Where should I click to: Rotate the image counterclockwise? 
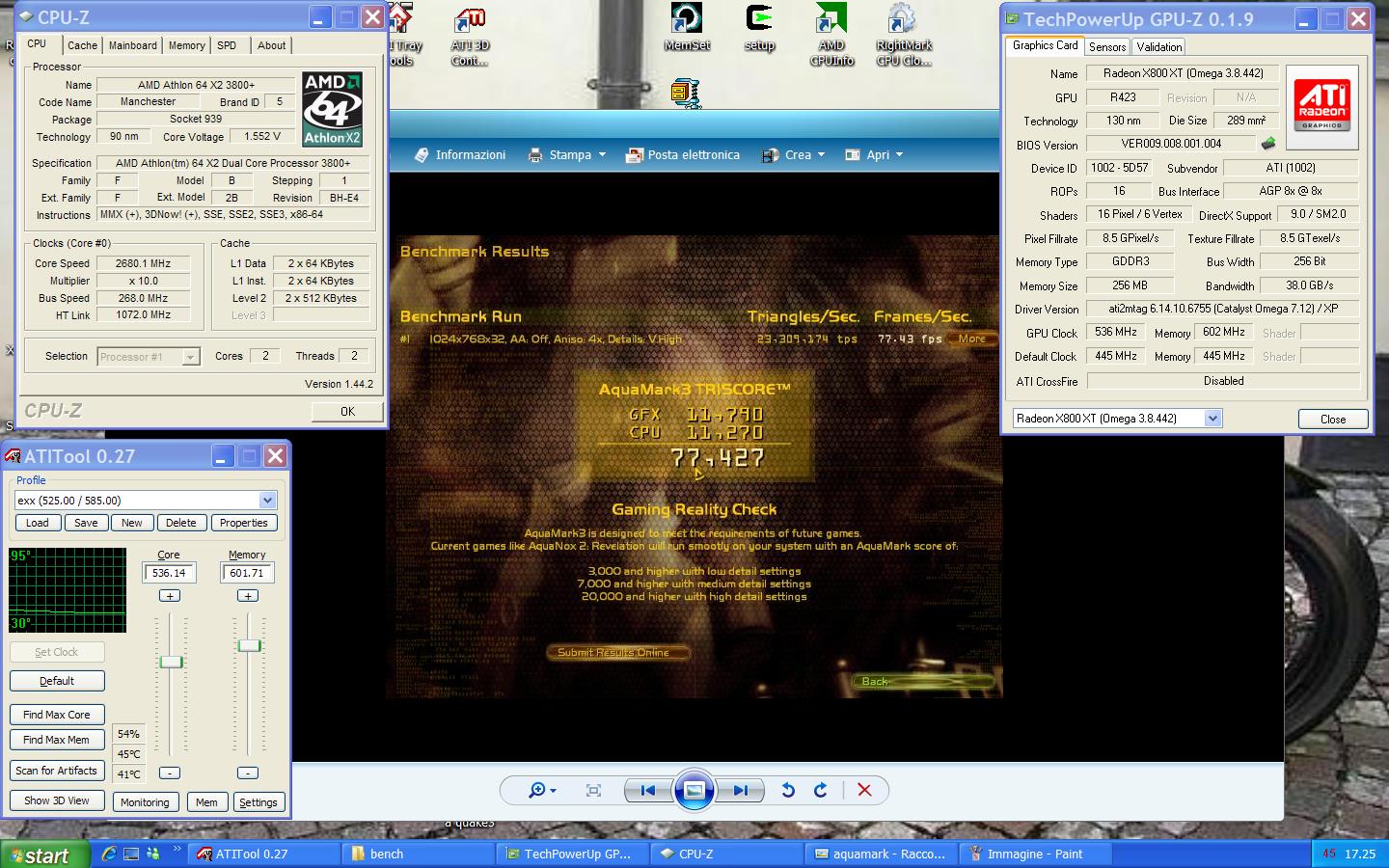pyautogui.click(x=788, y=791)
